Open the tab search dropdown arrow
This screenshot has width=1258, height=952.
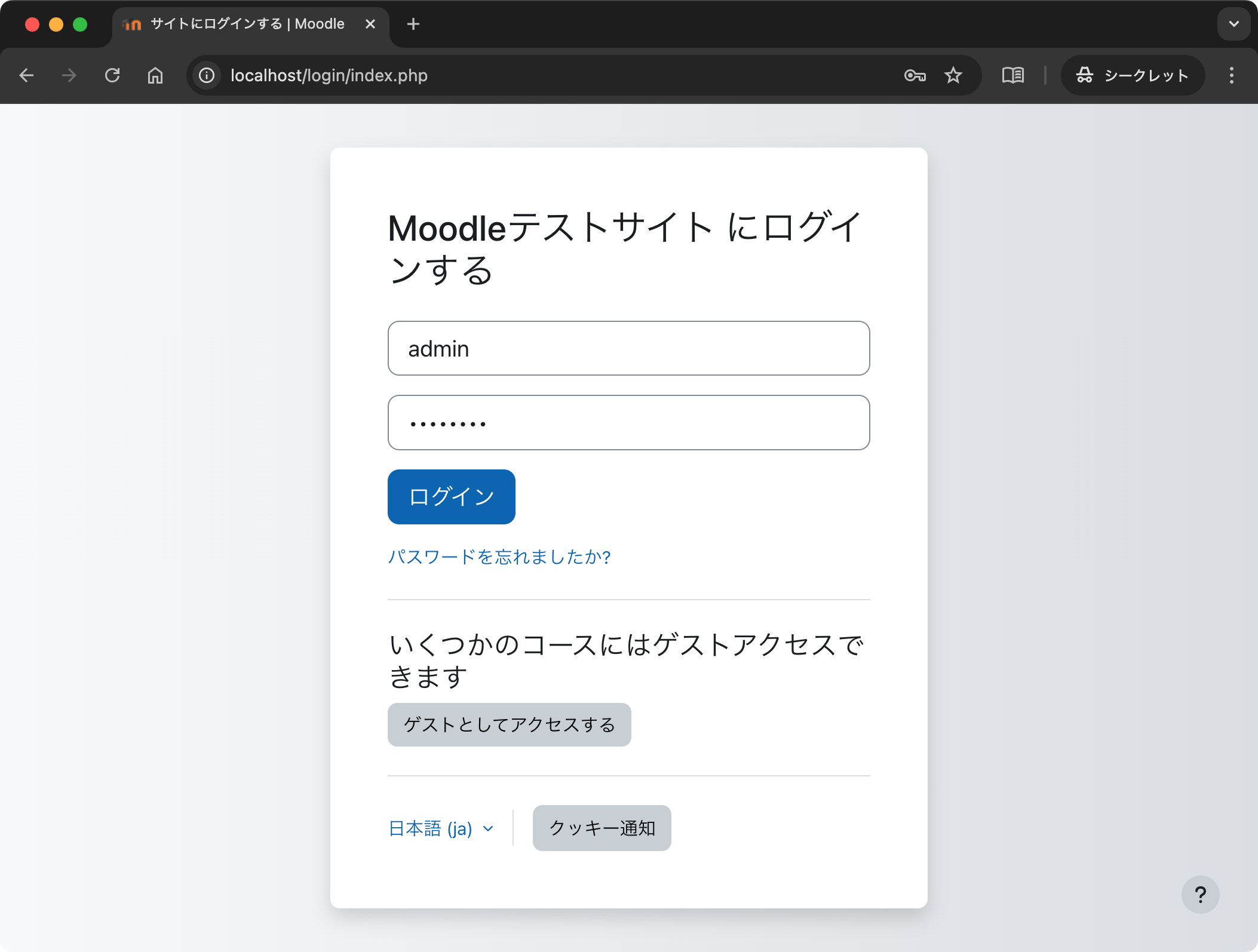pyautogui.click(x=1234, y=24)
